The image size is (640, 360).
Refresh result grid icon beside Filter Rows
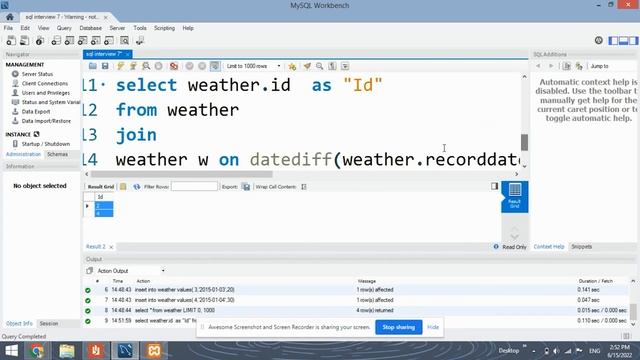(x=136, y=187)
